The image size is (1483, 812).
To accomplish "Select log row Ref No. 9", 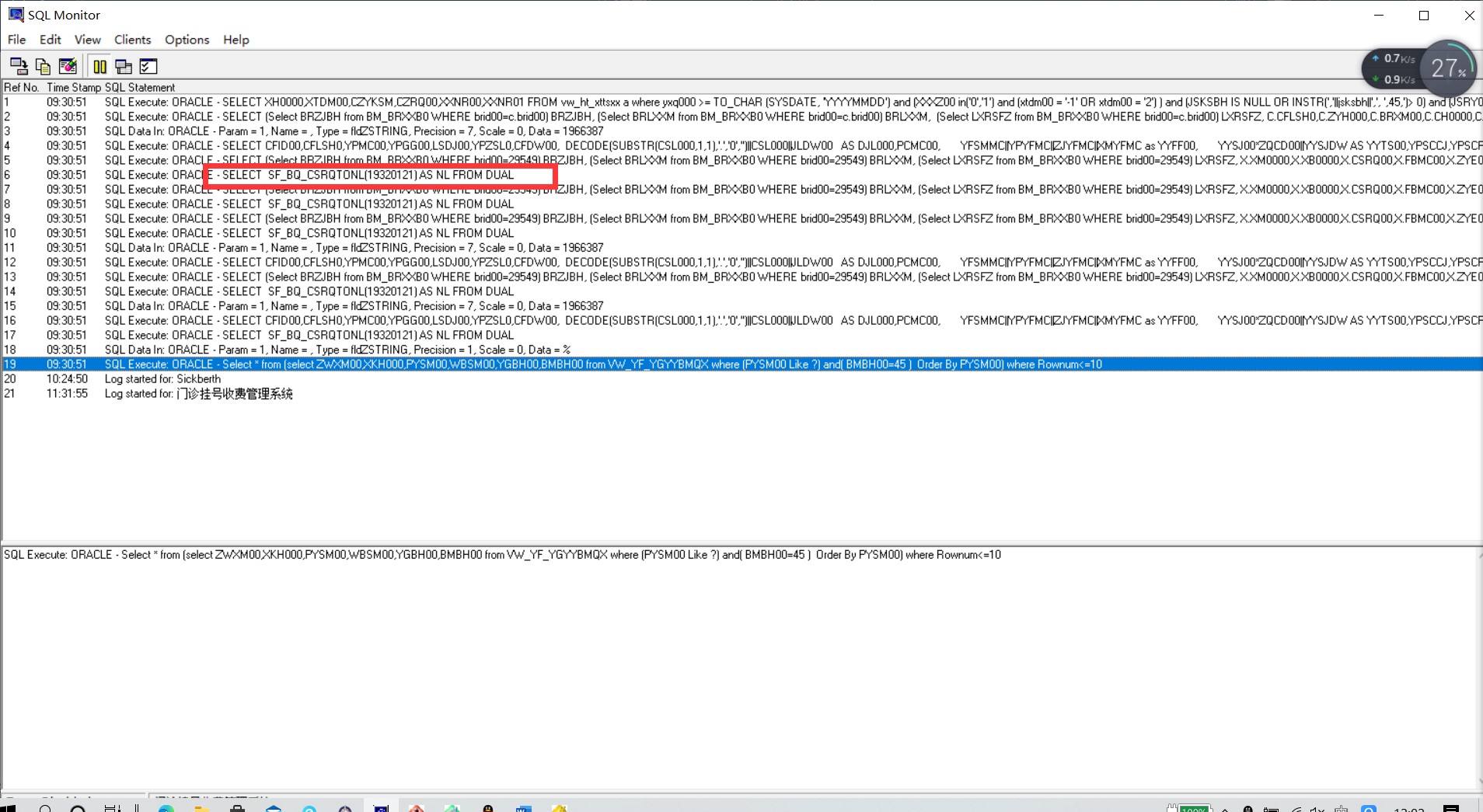I will (742, 218).
